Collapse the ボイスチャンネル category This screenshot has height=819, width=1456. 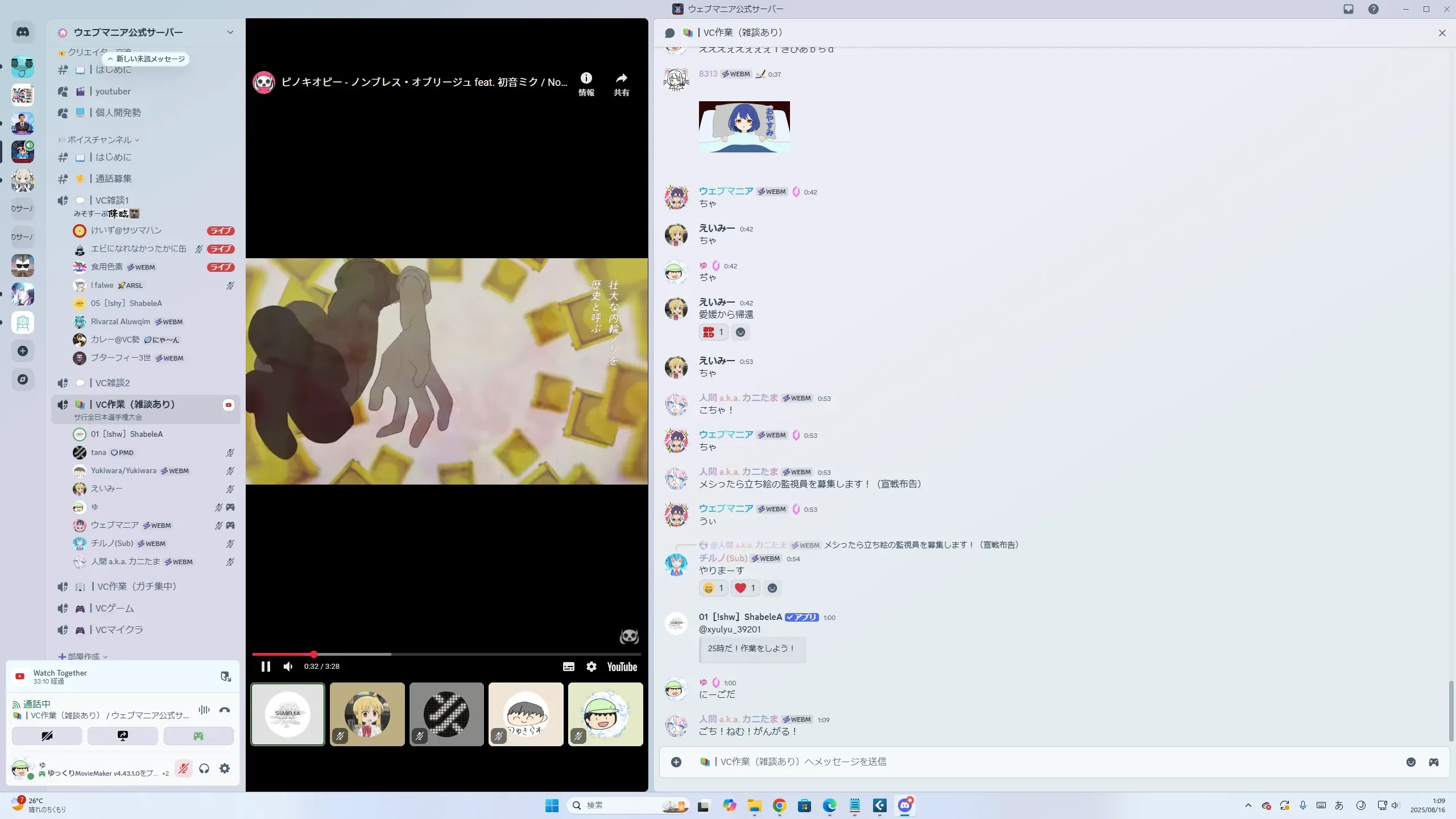click(x=100, y=140)
